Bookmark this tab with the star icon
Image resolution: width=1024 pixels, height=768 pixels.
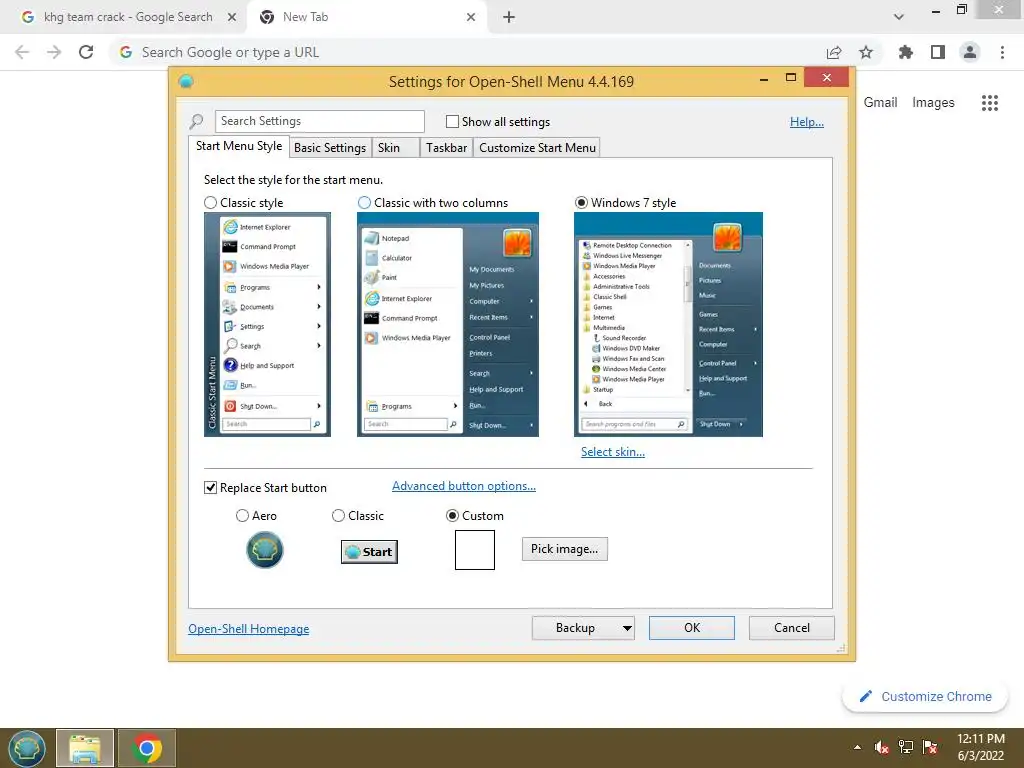866,52
